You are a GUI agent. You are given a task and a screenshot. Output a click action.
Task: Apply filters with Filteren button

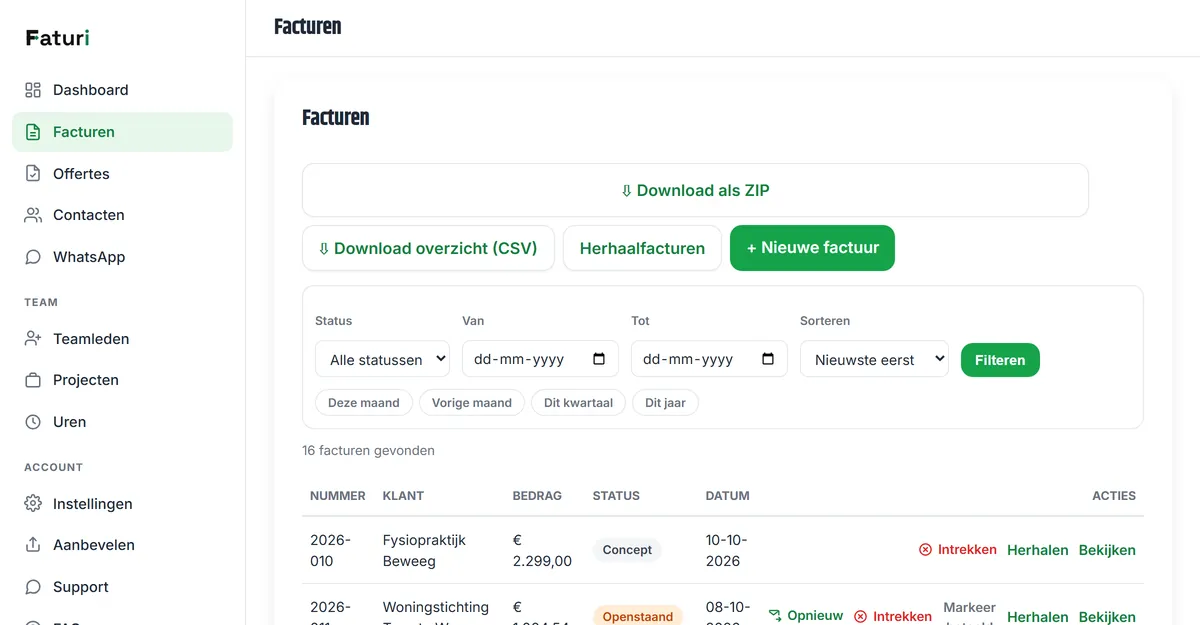click(1000, 360)
